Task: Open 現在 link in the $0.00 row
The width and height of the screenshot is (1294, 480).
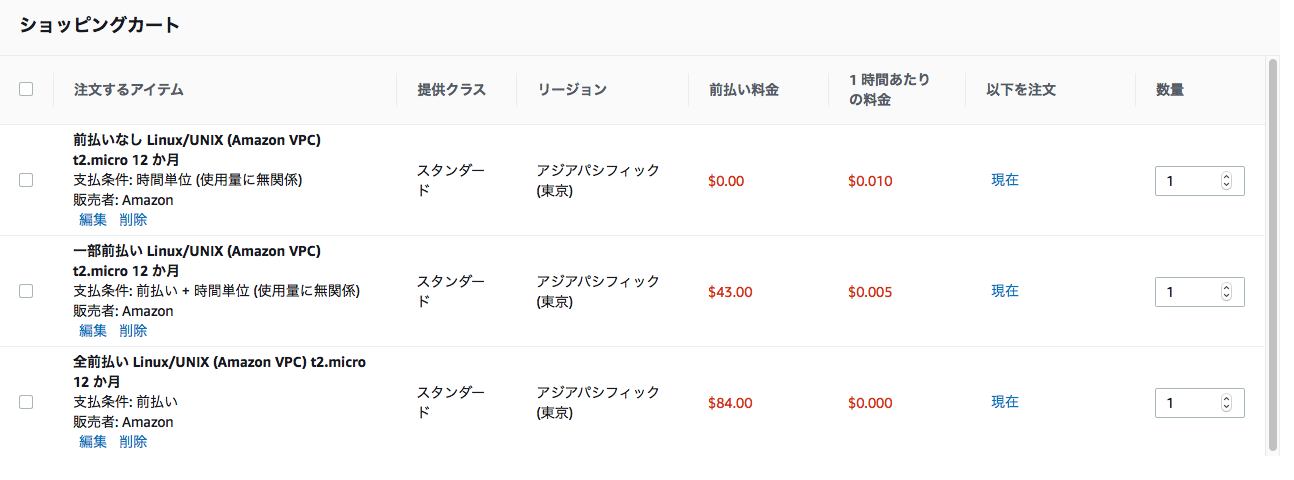Action: 1005,180
